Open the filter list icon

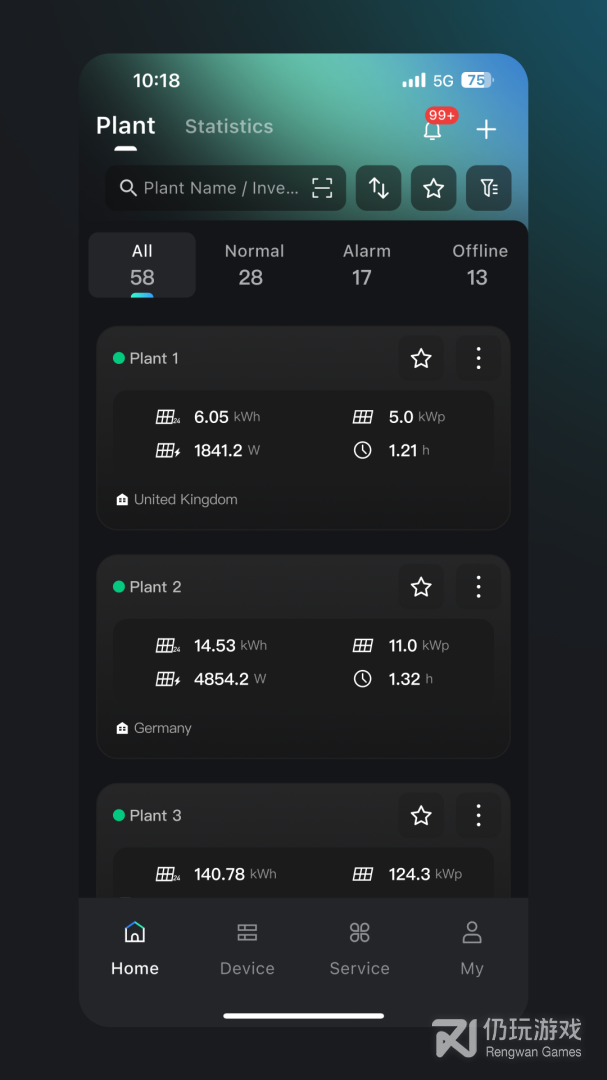[x=488, y=188]
